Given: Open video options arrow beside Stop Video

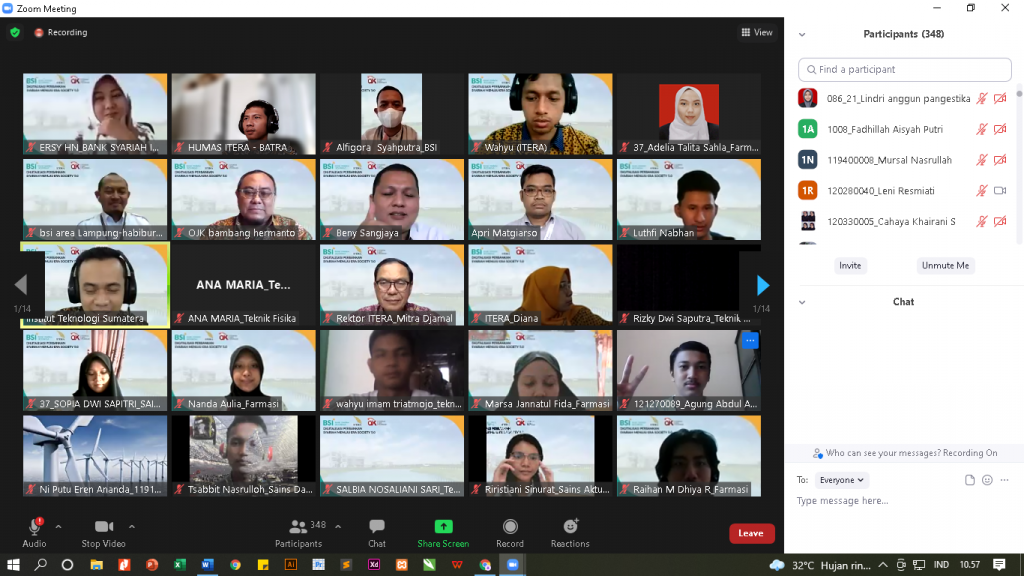Looking at the screenshot, I should coord(132,526).
